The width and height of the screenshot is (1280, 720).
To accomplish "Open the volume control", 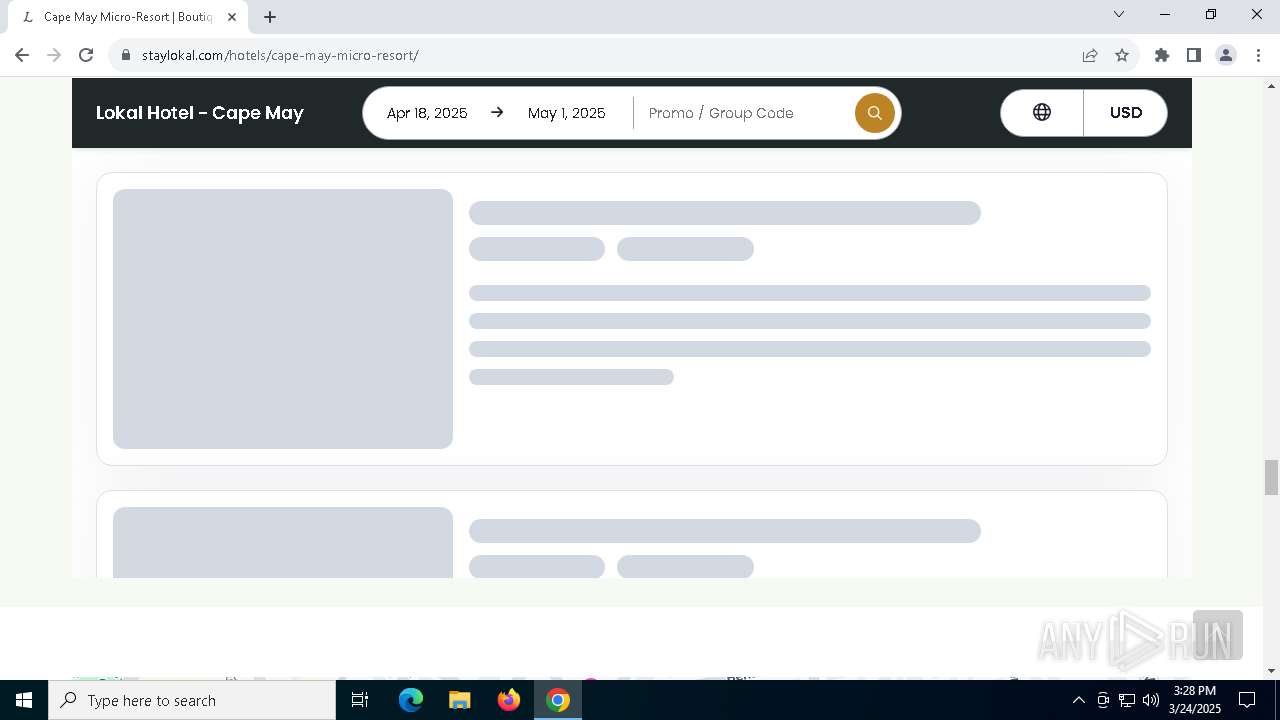I will [1150, 700].
